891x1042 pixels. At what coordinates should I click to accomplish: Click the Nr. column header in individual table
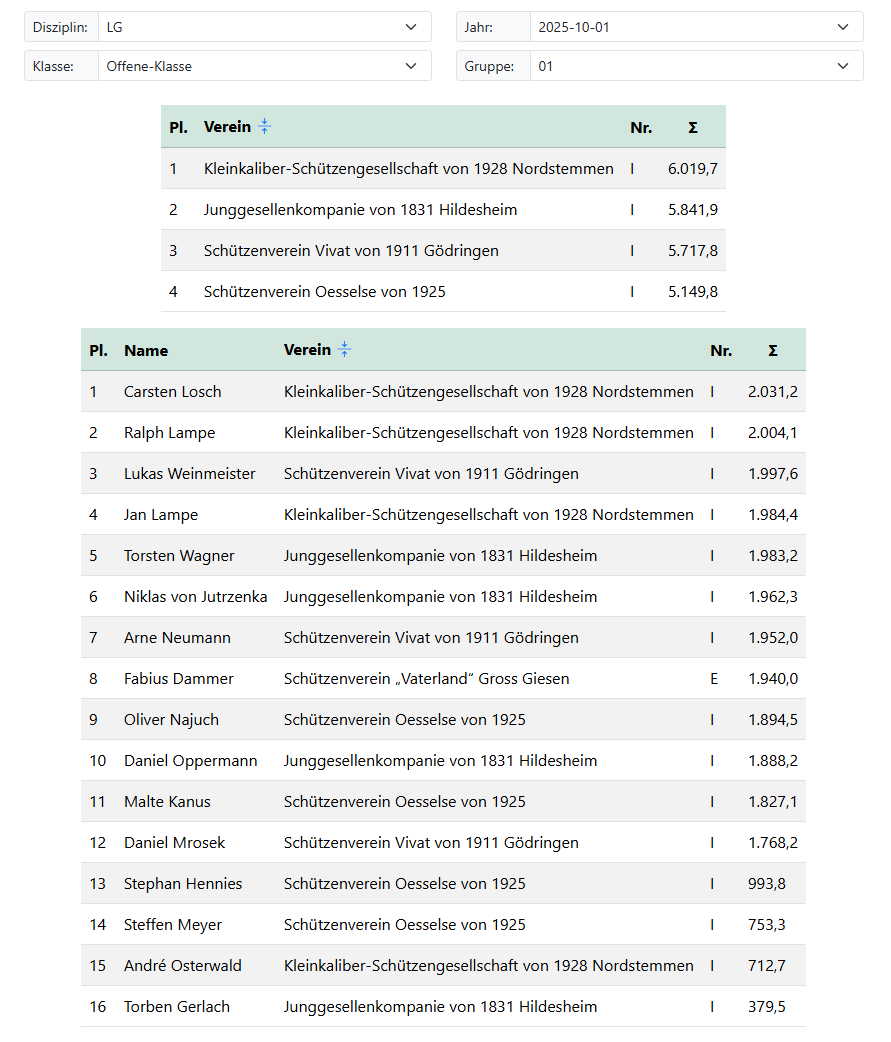click(x=721, y=351)
